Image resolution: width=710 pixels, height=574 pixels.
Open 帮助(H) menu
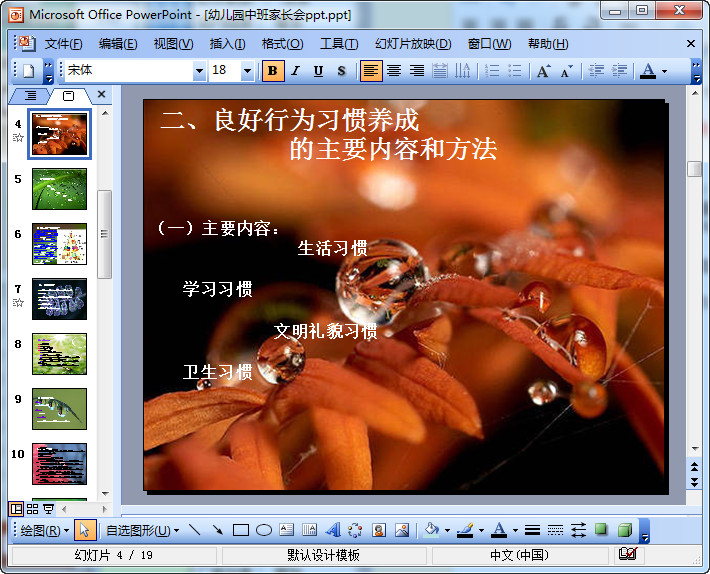click(548, 44)
